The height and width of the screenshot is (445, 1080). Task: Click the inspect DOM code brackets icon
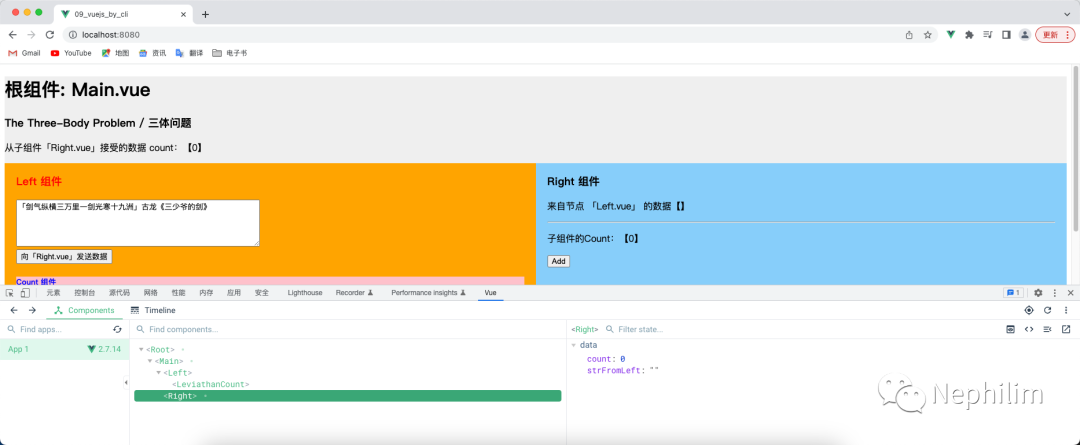pos(1029,329)
